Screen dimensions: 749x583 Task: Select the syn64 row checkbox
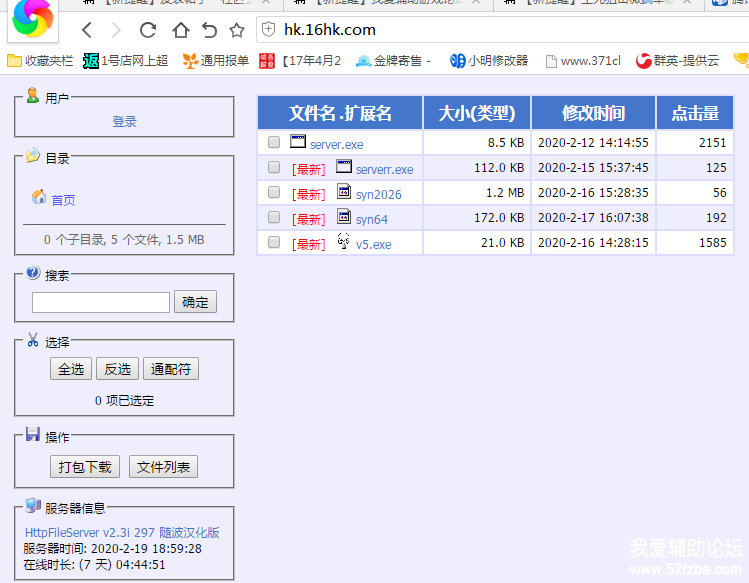click(274, 218)
